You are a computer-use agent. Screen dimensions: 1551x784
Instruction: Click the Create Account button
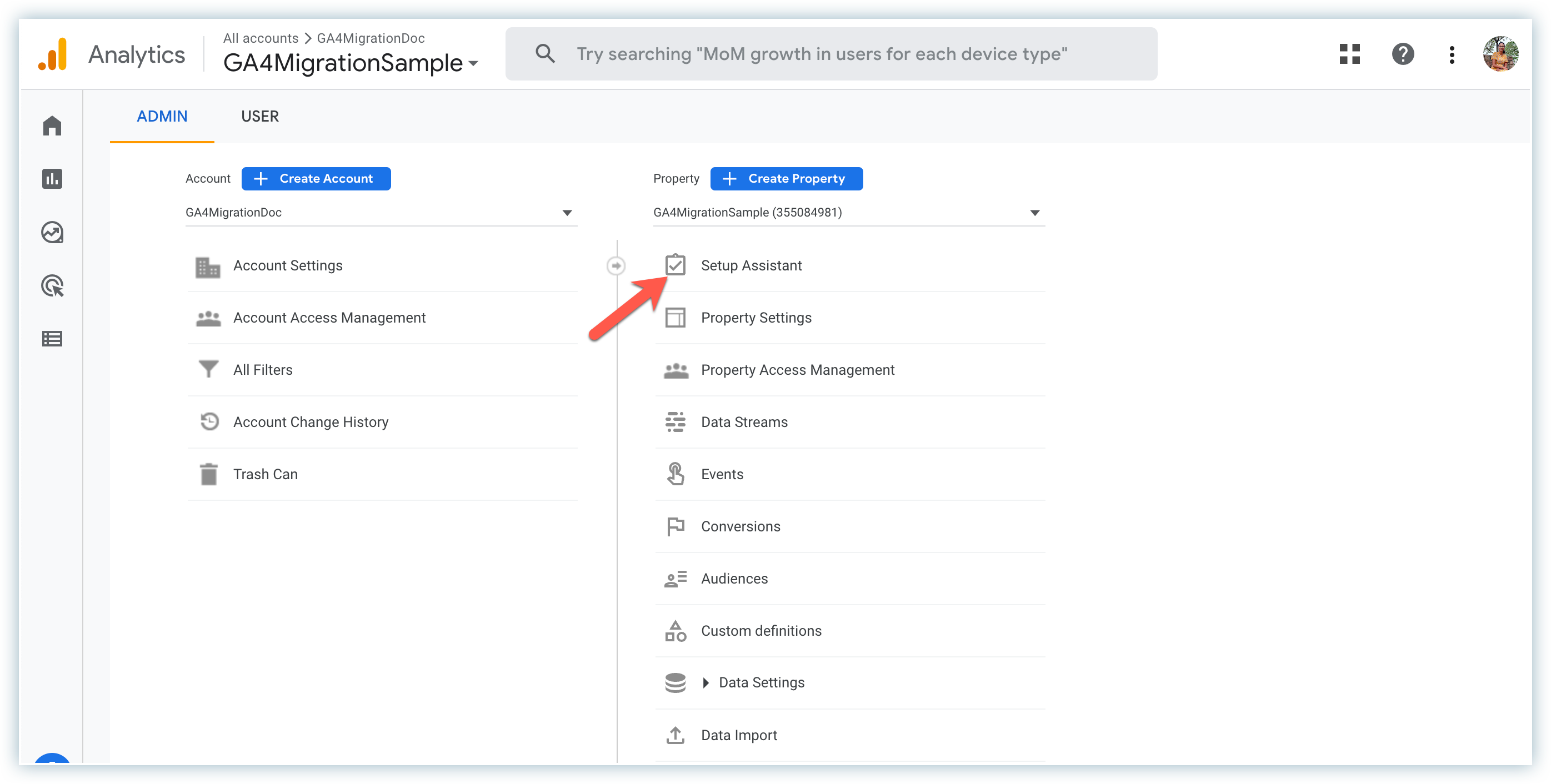[x=316, y=179]
